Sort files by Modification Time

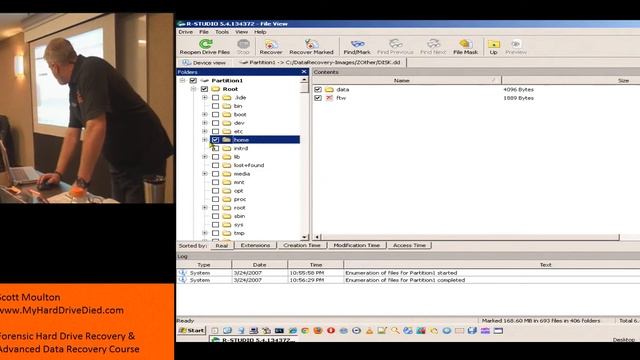[356, 245]
